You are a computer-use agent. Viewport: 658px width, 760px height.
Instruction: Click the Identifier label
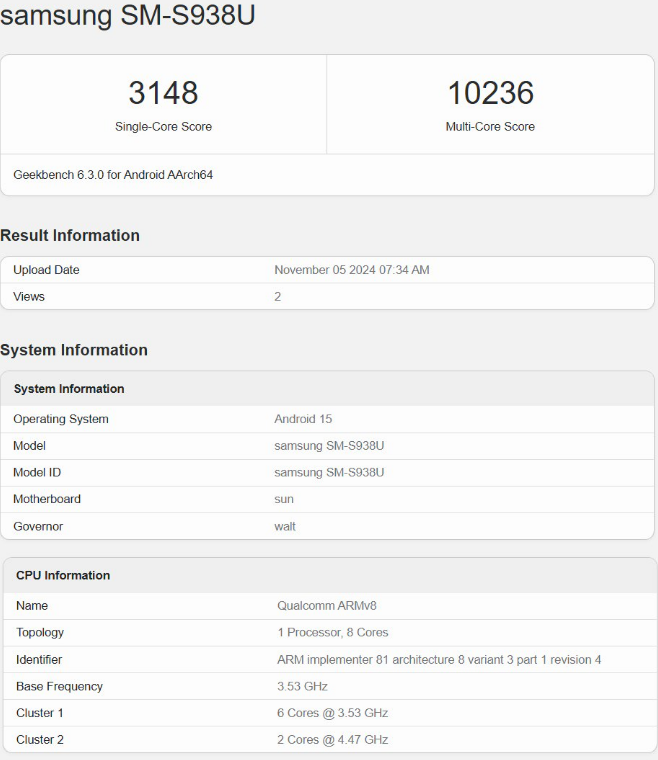tap(39, 660)
